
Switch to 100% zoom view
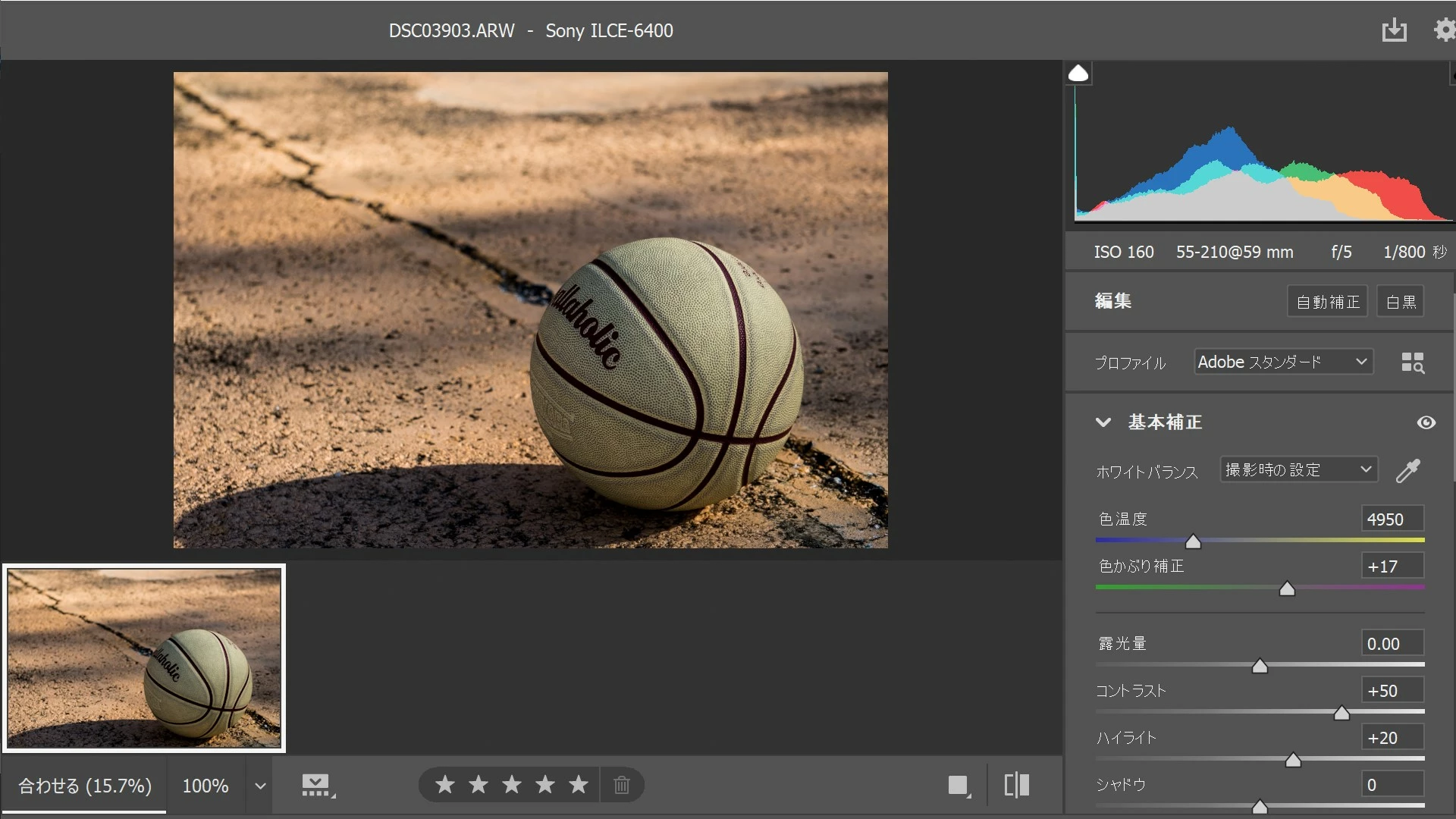[205, 786]
